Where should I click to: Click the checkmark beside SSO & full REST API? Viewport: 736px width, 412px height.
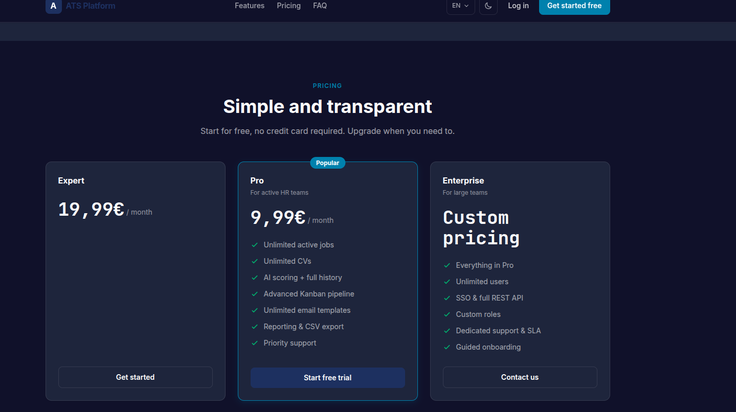[447, 298]
